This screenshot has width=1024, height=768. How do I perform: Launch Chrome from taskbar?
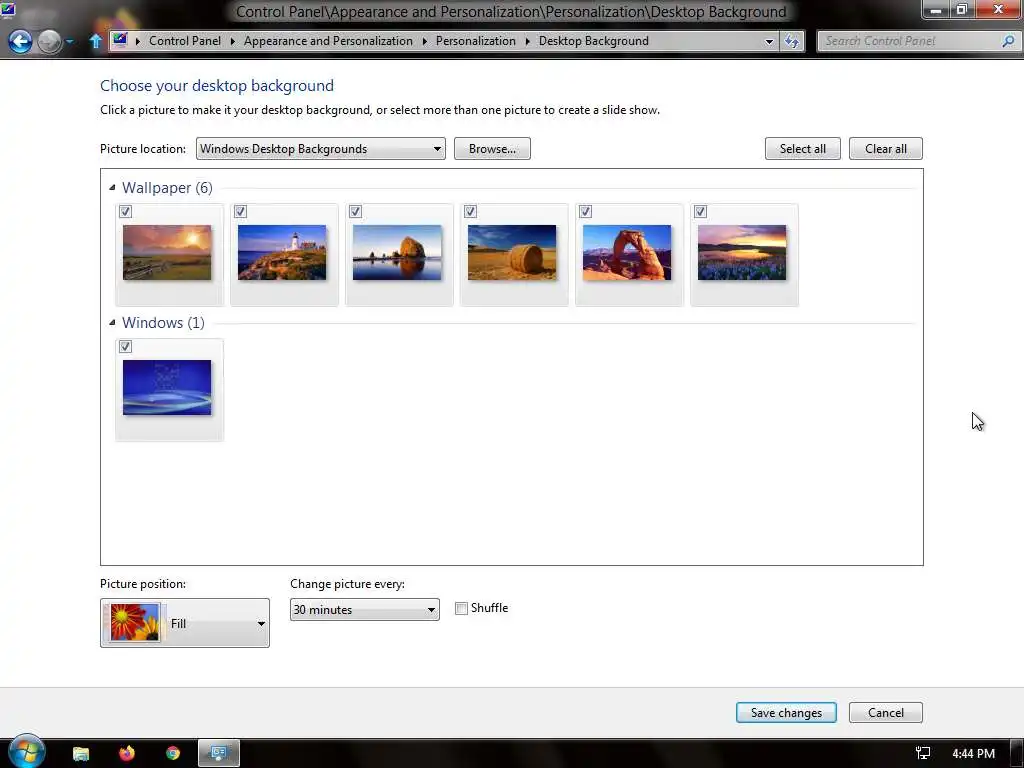click(173, 754)
